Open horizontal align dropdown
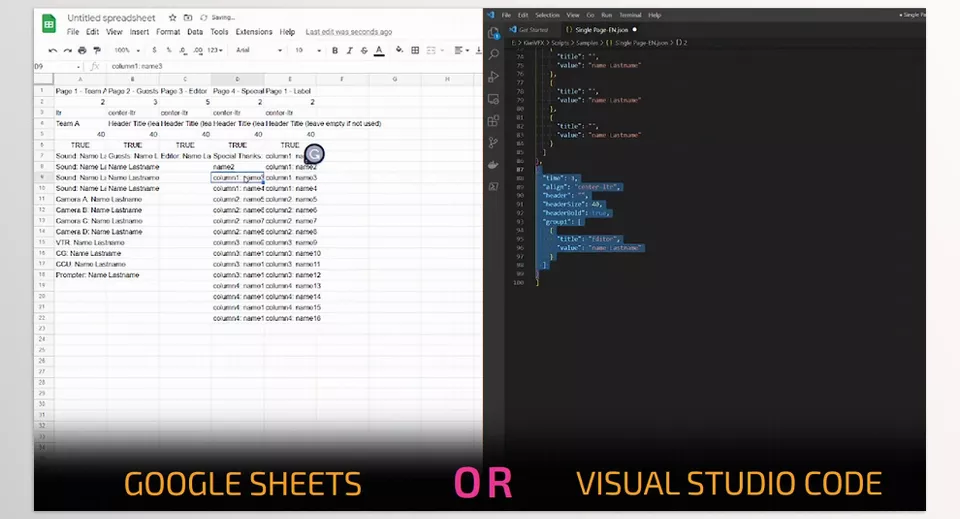This screenshot has height=519, width=960. coord(462,50)
